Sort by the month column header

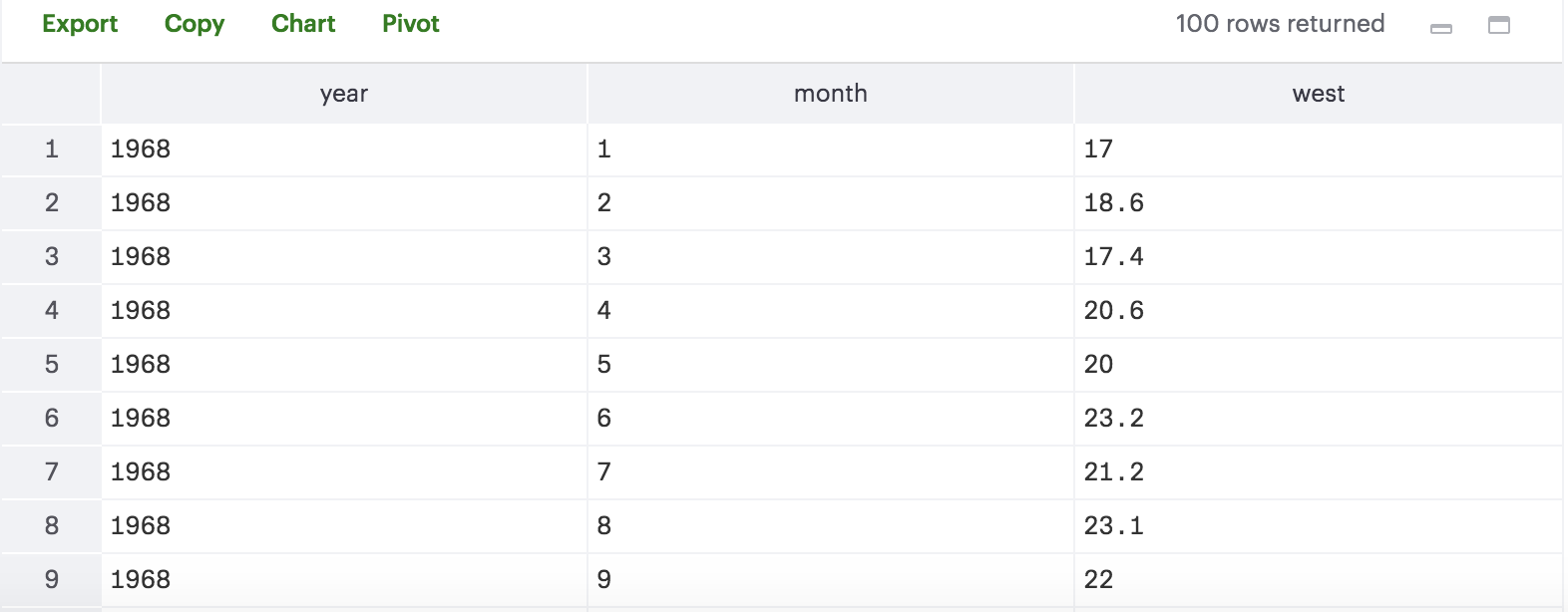tap(831, 94)
